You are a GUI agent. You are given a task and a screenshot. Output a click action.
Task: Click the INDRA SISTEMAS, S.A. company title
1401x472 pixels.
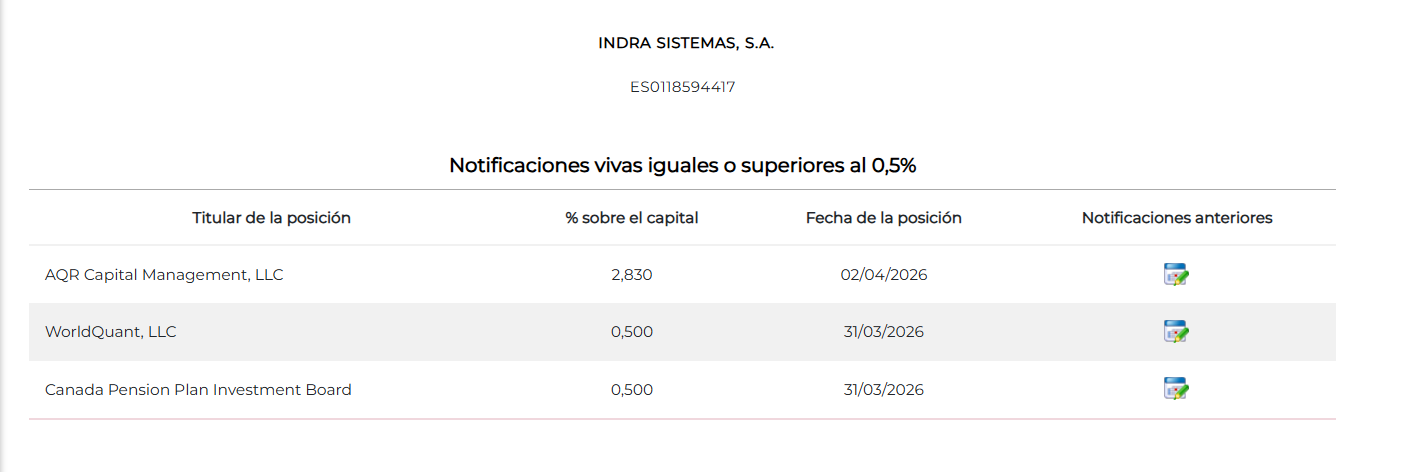click(x=686, y=43)
